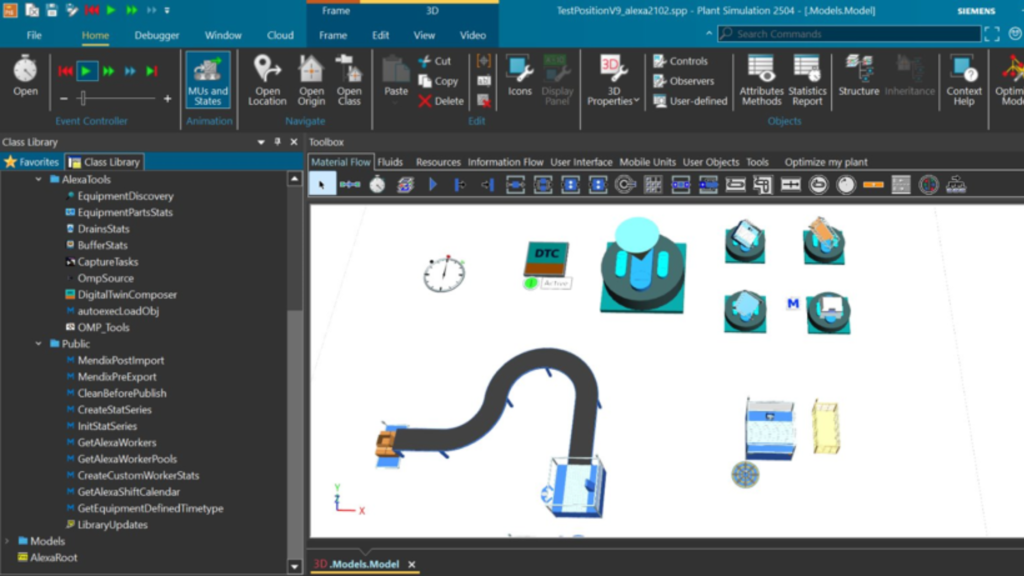Open the Event Controller stopwatch

[x=25, y=77]
